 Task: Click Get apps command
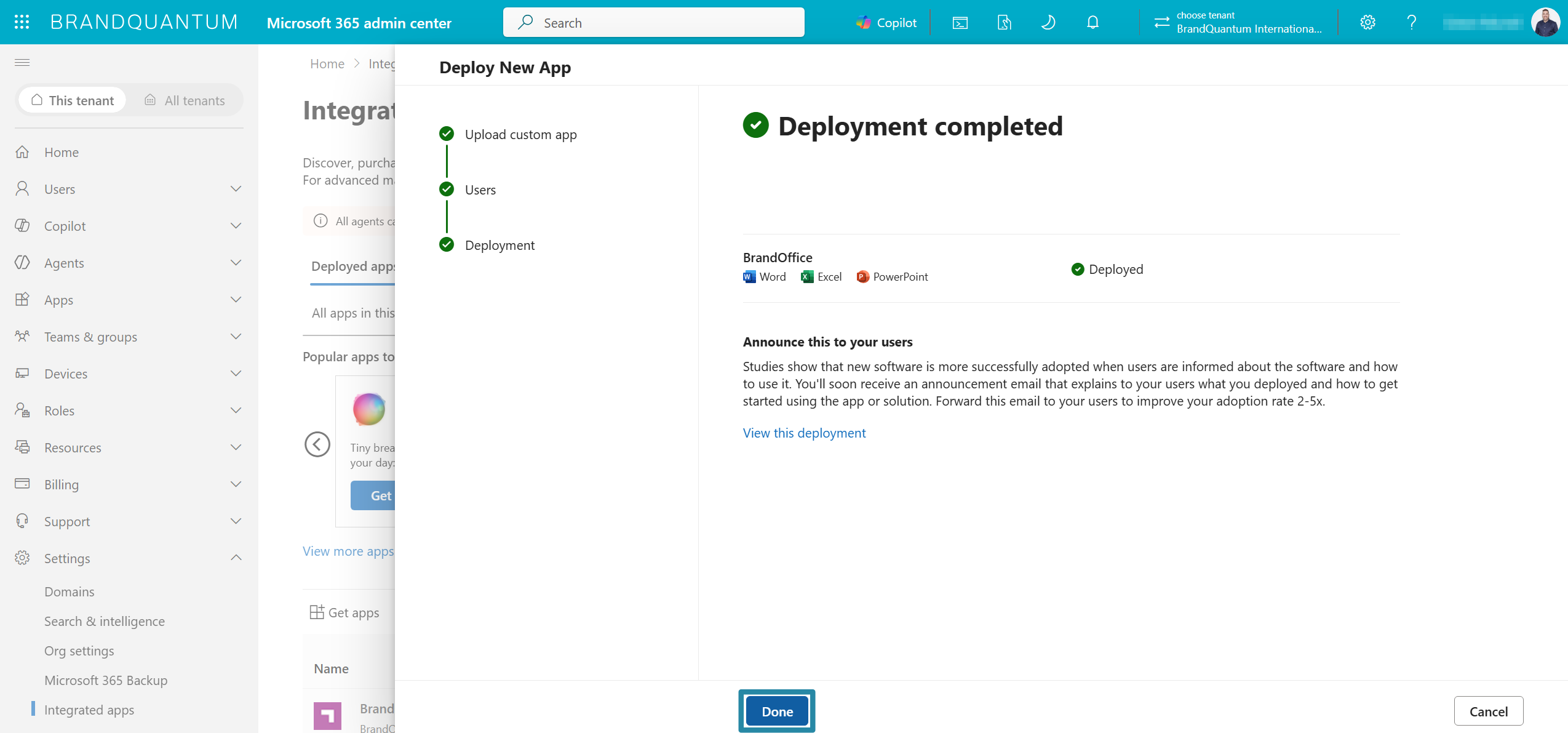click(344, 612)
